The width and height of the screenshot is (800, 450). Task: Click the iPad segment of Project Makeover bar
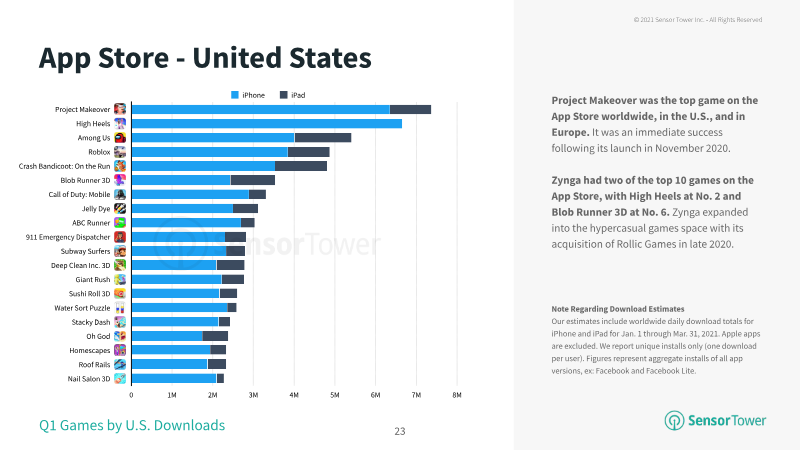pos(410,109)
